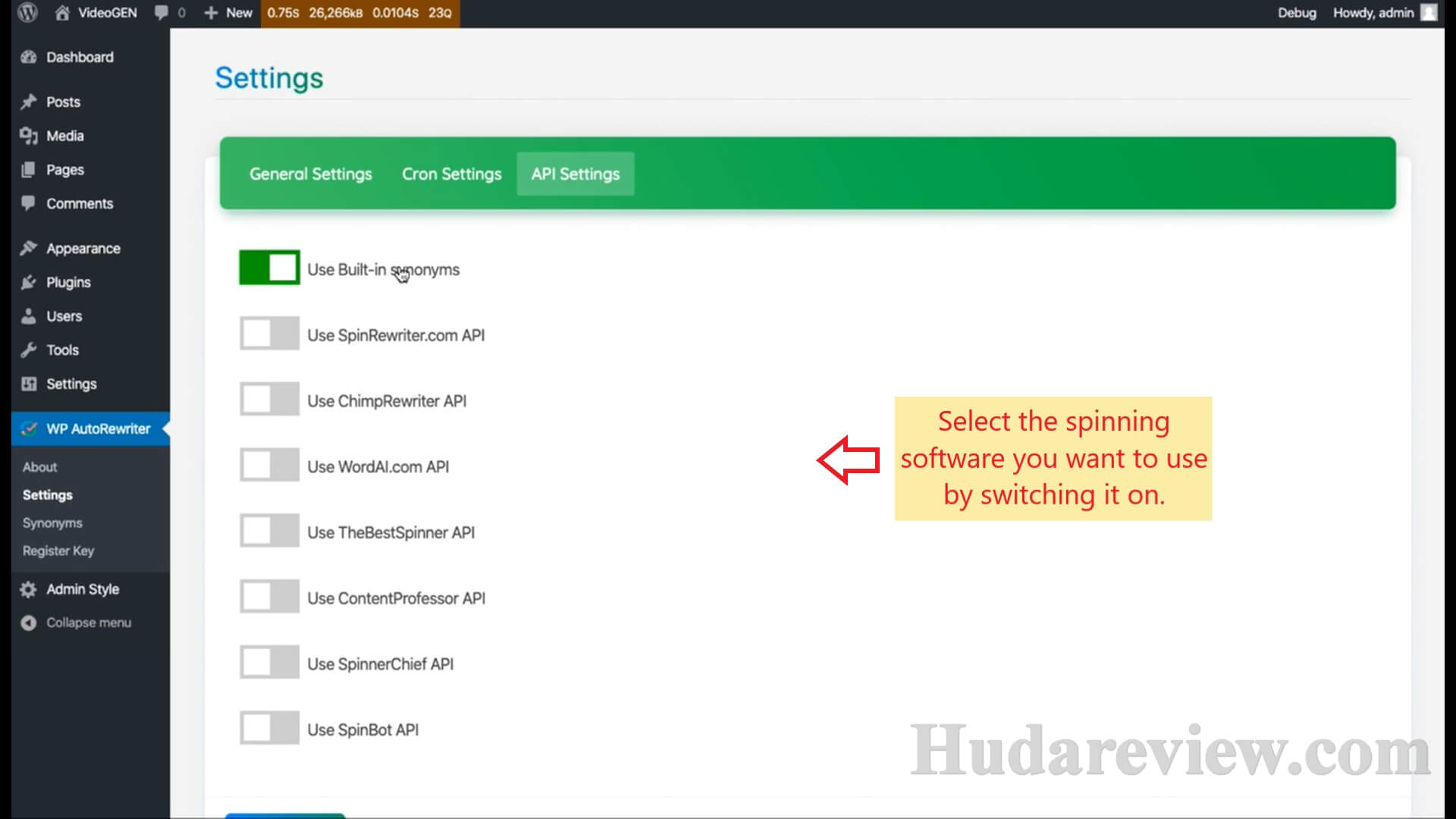1456x819 pixels.
Task: Click the Posts pin icon
Action: pyautogui.click(x=29, y=102)
